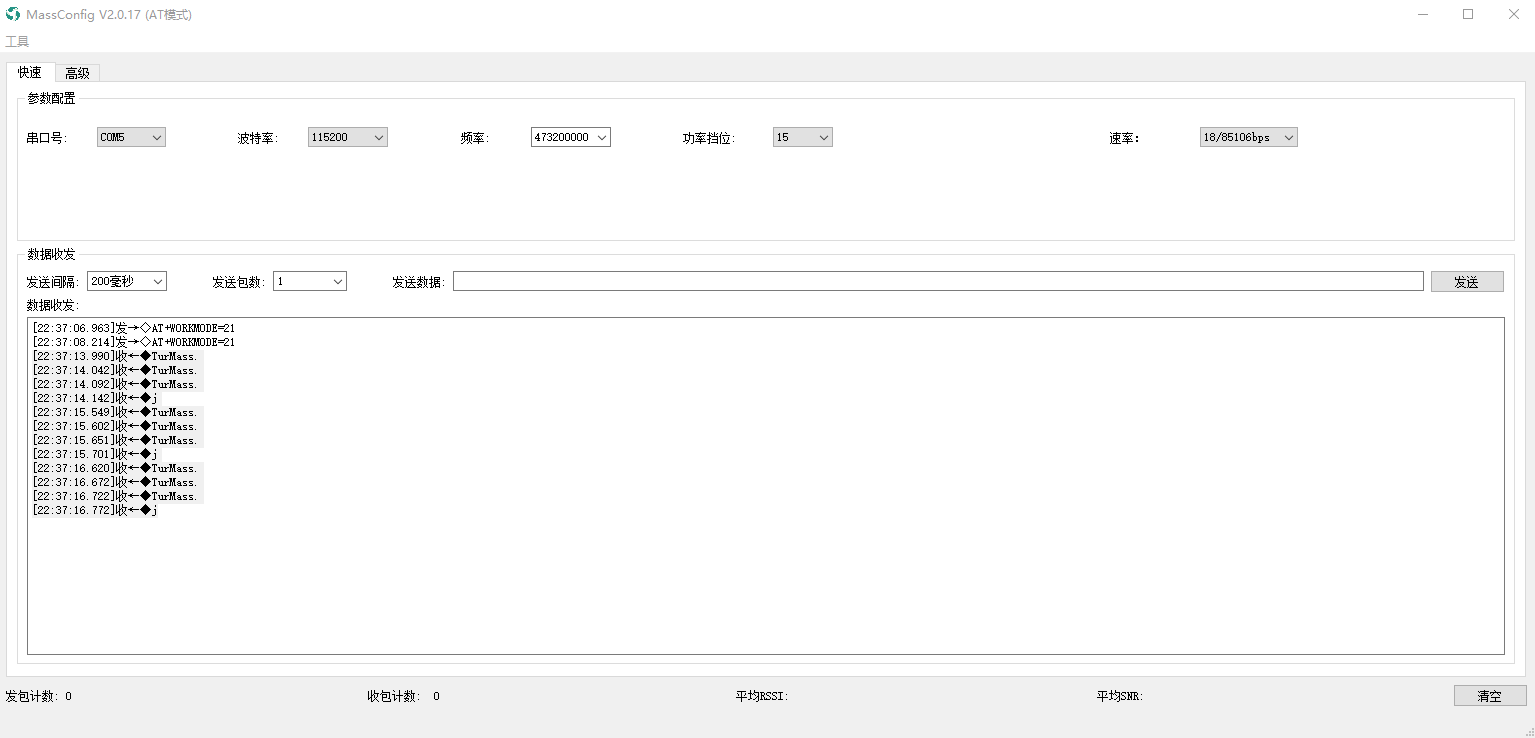1535x738 pixels.
Task: Select the 快速 tab
Action: [30, 72]
